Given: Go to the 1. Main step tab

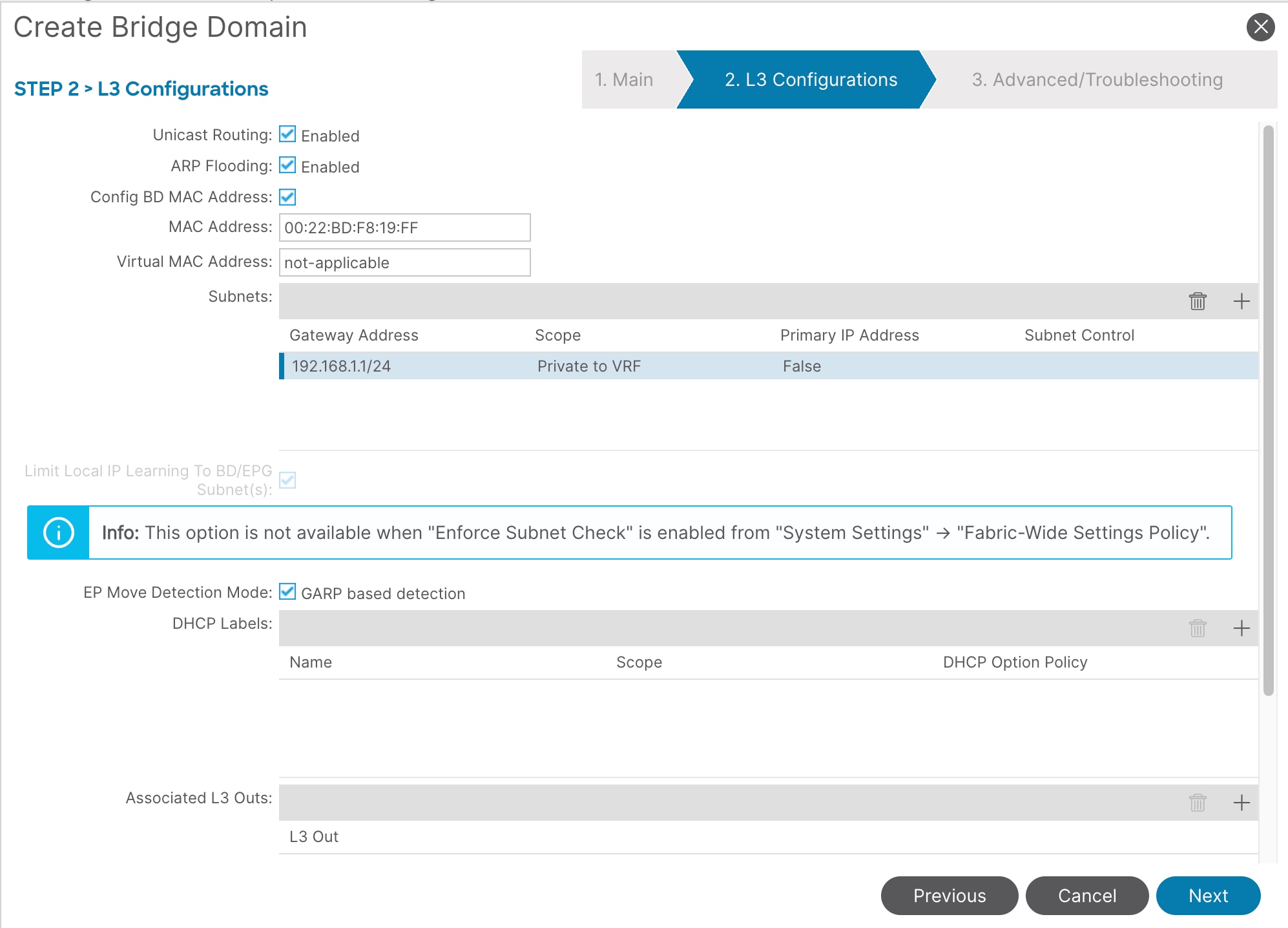Looking at the screenshot, I should 624,79.
